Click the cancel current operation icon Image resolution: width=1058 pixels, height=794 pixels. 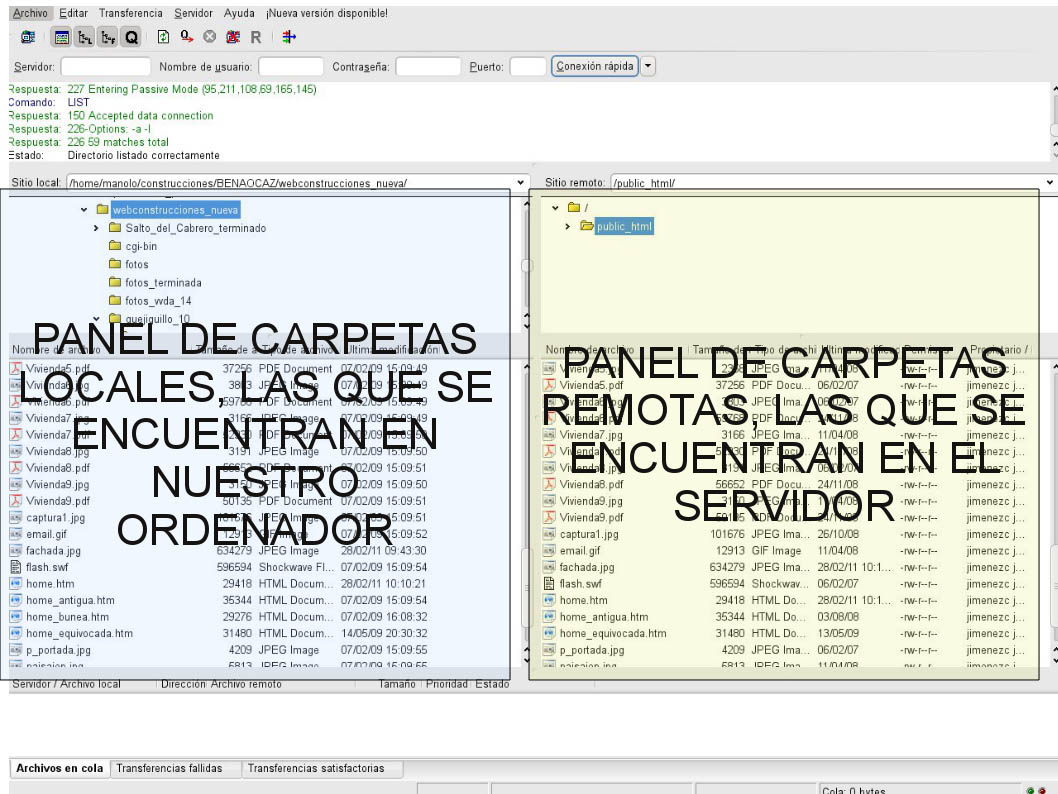point(210,37)
